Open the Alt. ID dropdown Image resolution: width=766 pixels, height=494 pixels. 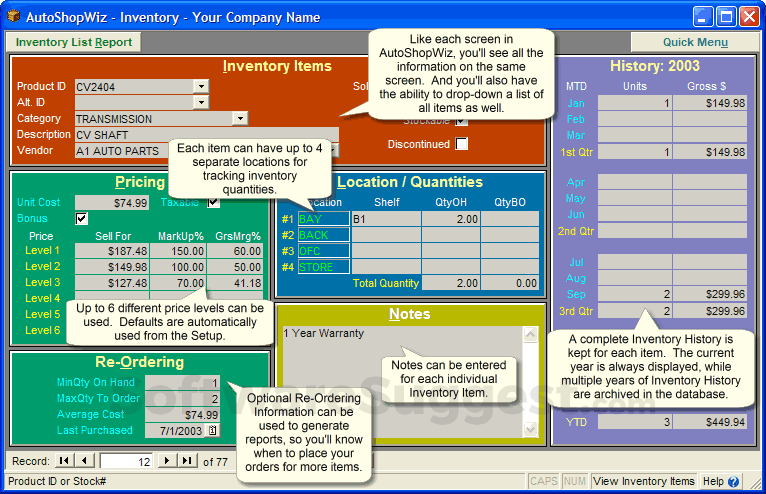click(x=201, y=102)
